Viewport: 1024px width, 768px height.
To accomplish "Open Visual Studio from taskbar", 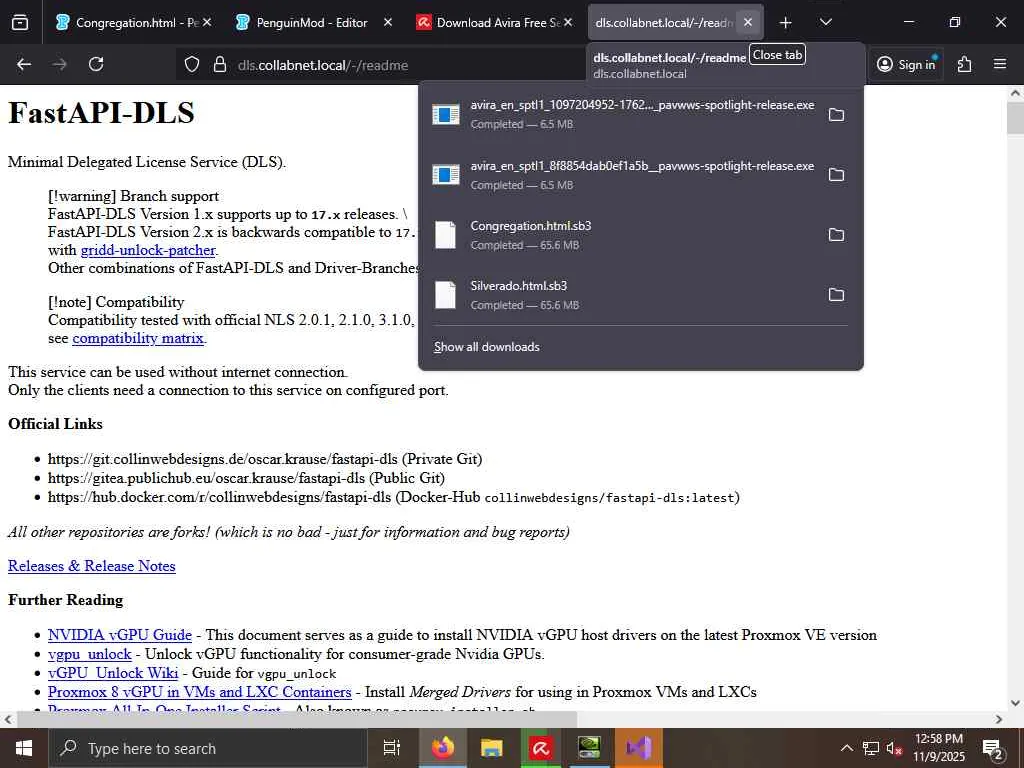I will click(639, 748).
